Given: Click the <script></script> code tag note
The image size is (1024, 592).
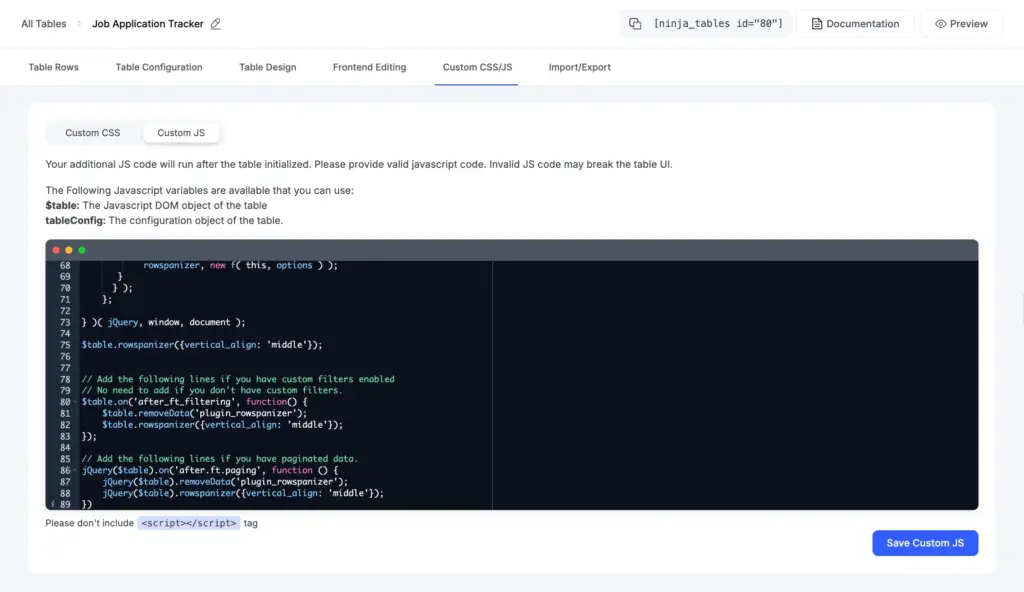Looking at the screenshot, I should (x=189, y=523).
